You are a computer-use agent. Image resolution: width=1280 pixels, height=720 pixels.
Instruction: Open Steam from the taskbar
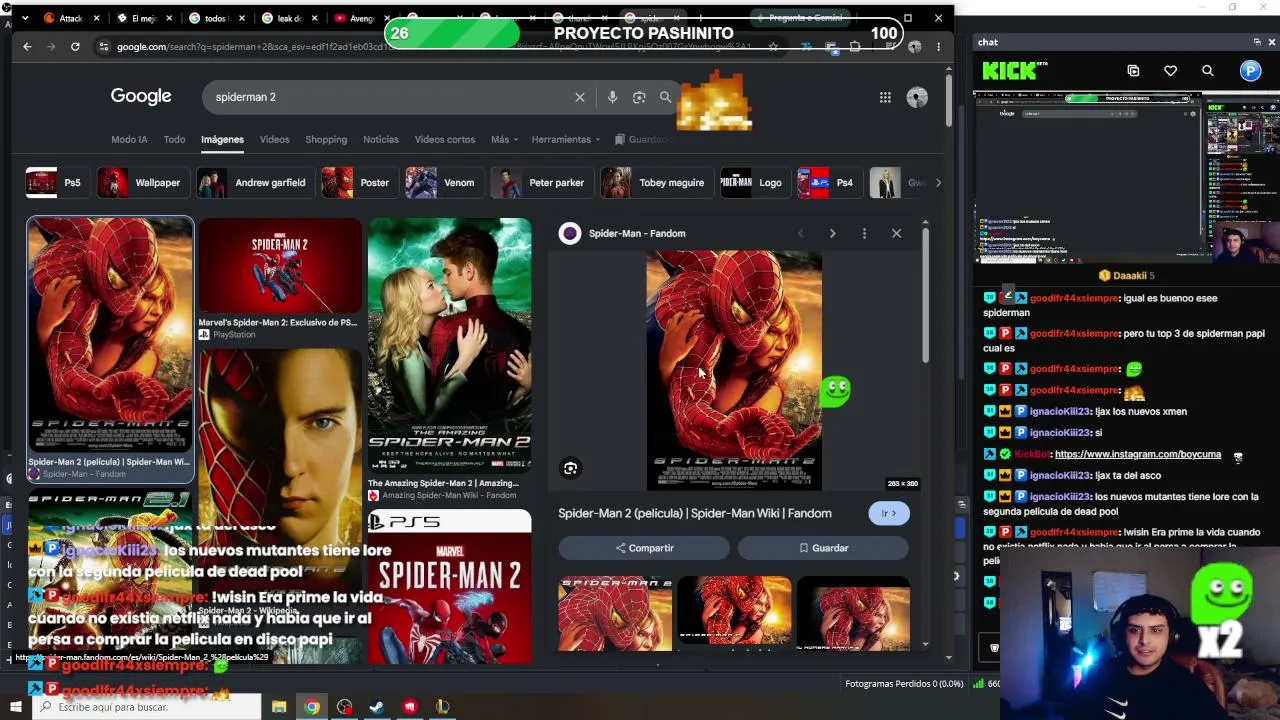[377, 707]
